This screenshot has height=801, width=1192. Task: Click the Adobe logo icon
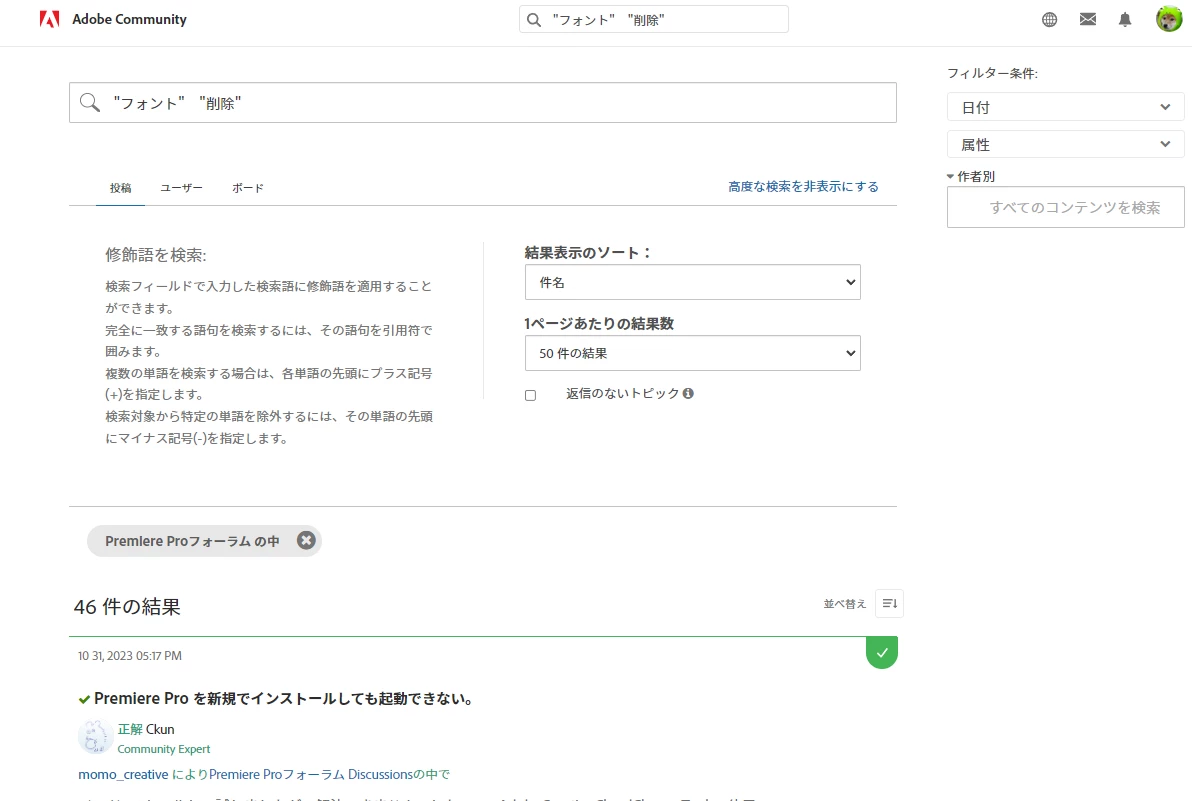(49, 19)
